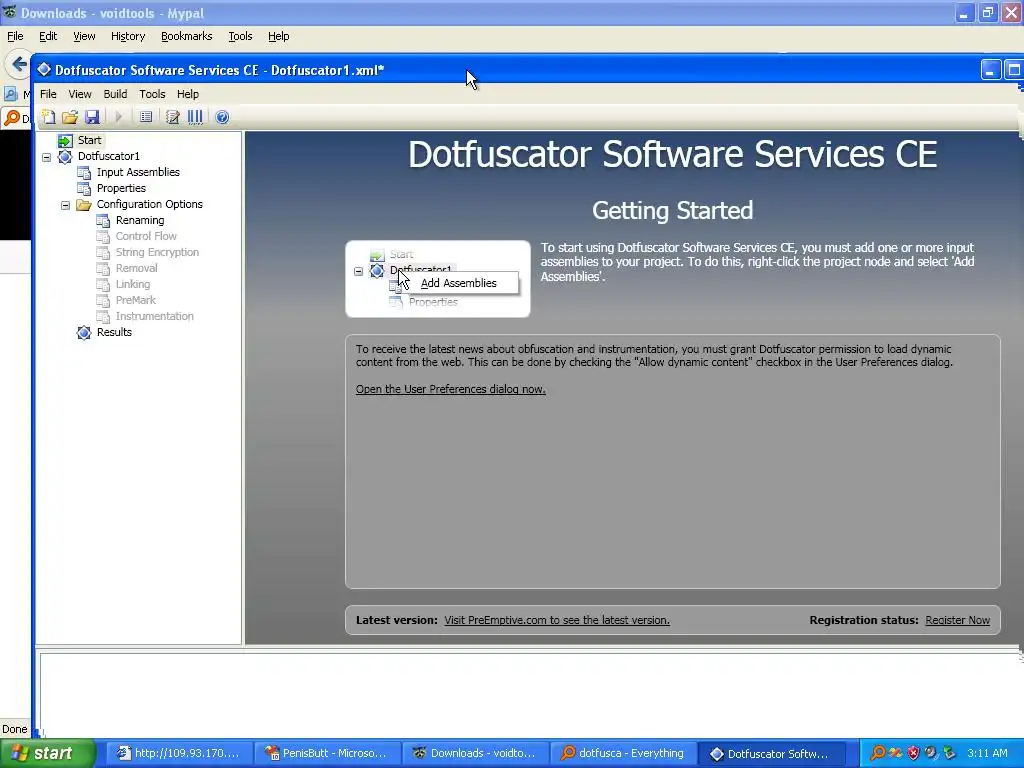Open the Dotfuscator File menu
The width and height of the screenshot is (1024, 768).
48,94
